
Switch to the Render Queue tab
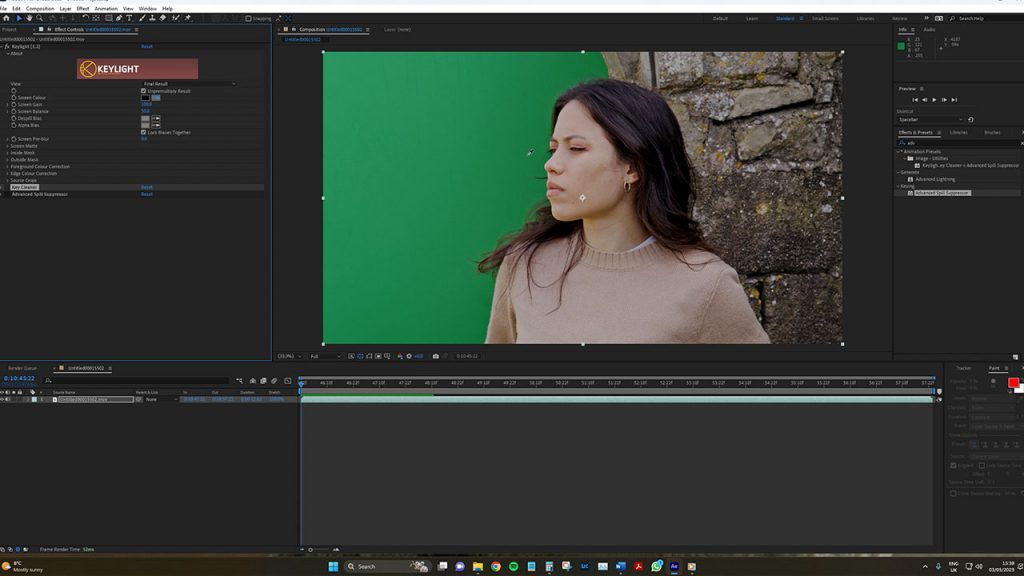point(22,368)
